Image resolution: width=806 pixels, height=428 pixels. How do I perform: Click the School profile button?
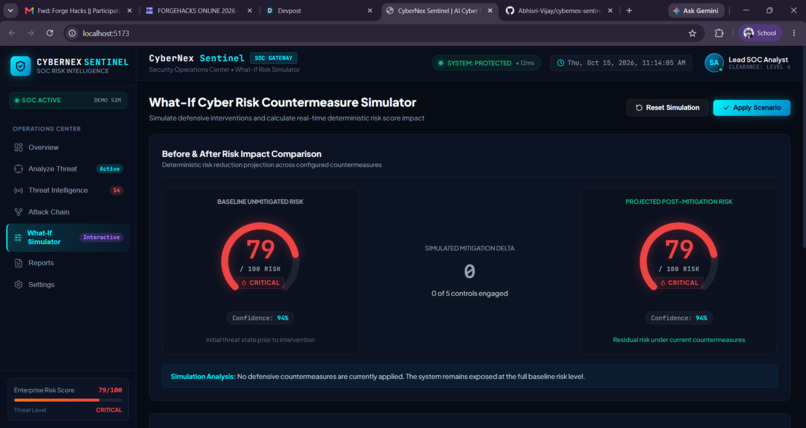point(760,33)
